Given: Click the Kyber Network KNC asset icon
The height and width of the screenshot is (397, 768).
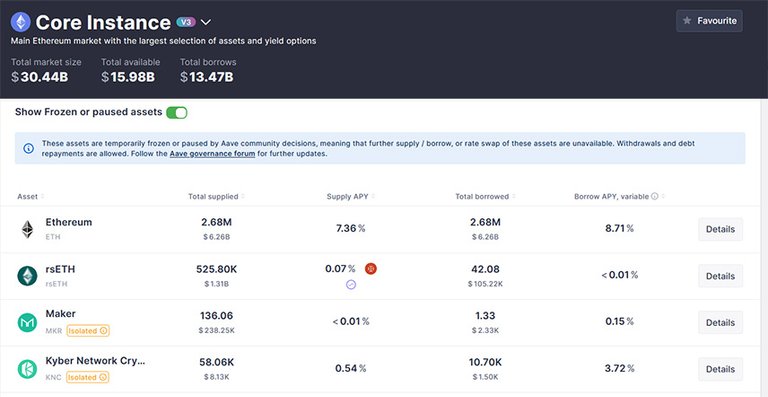Looking at the screenshot, I should (x=27, y=369).
